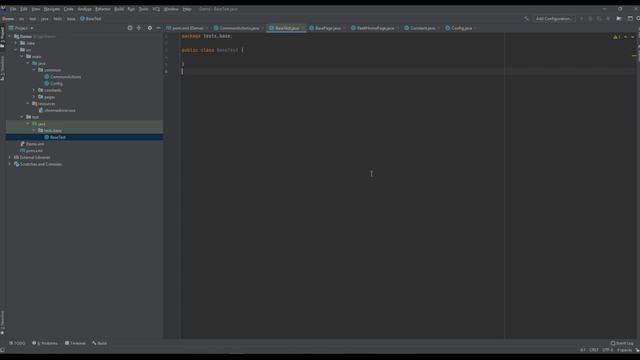Collapse the resources folder

click(28, 104)
